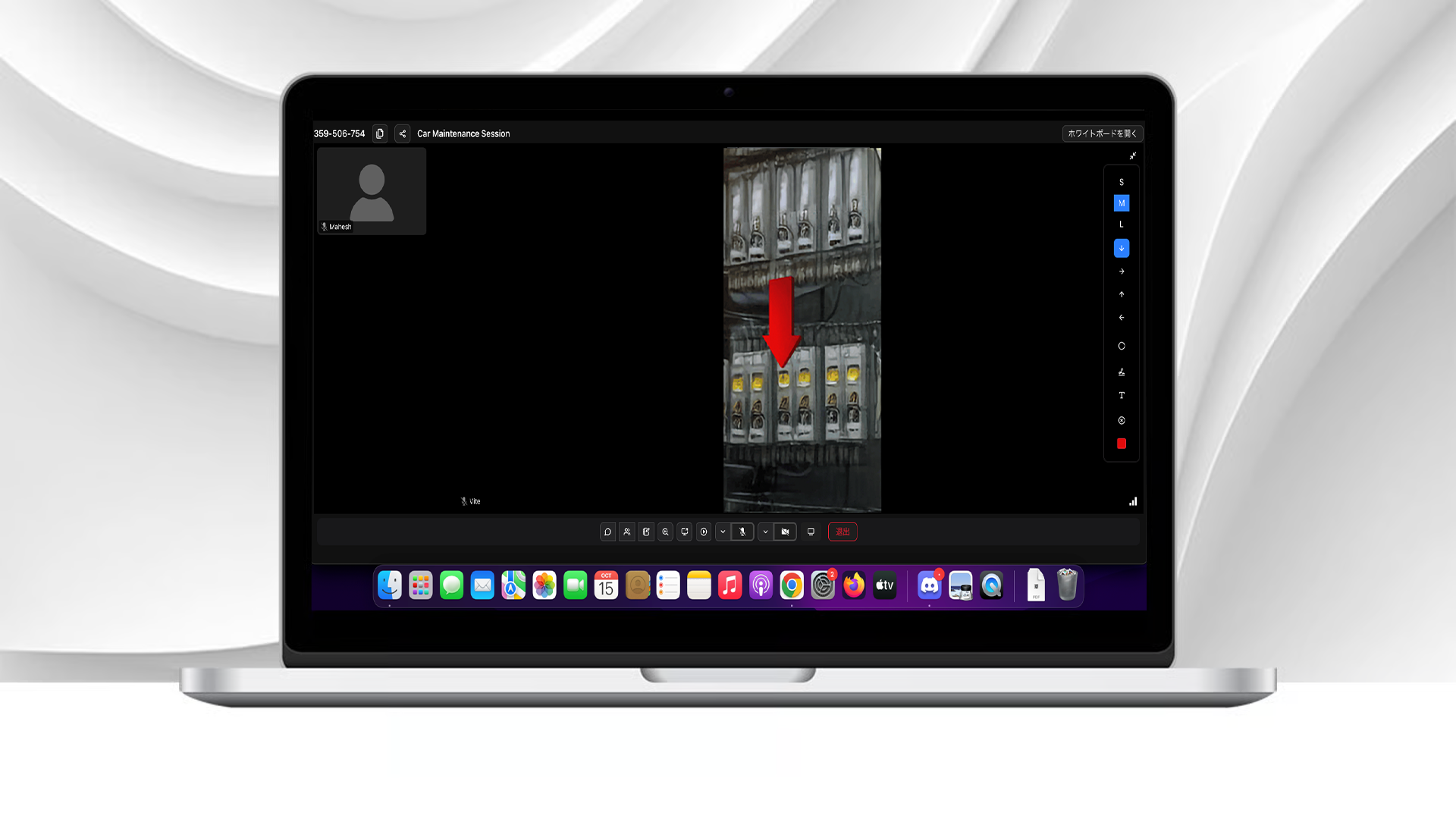Select small S annotation size

click(x=1122, y=183)
